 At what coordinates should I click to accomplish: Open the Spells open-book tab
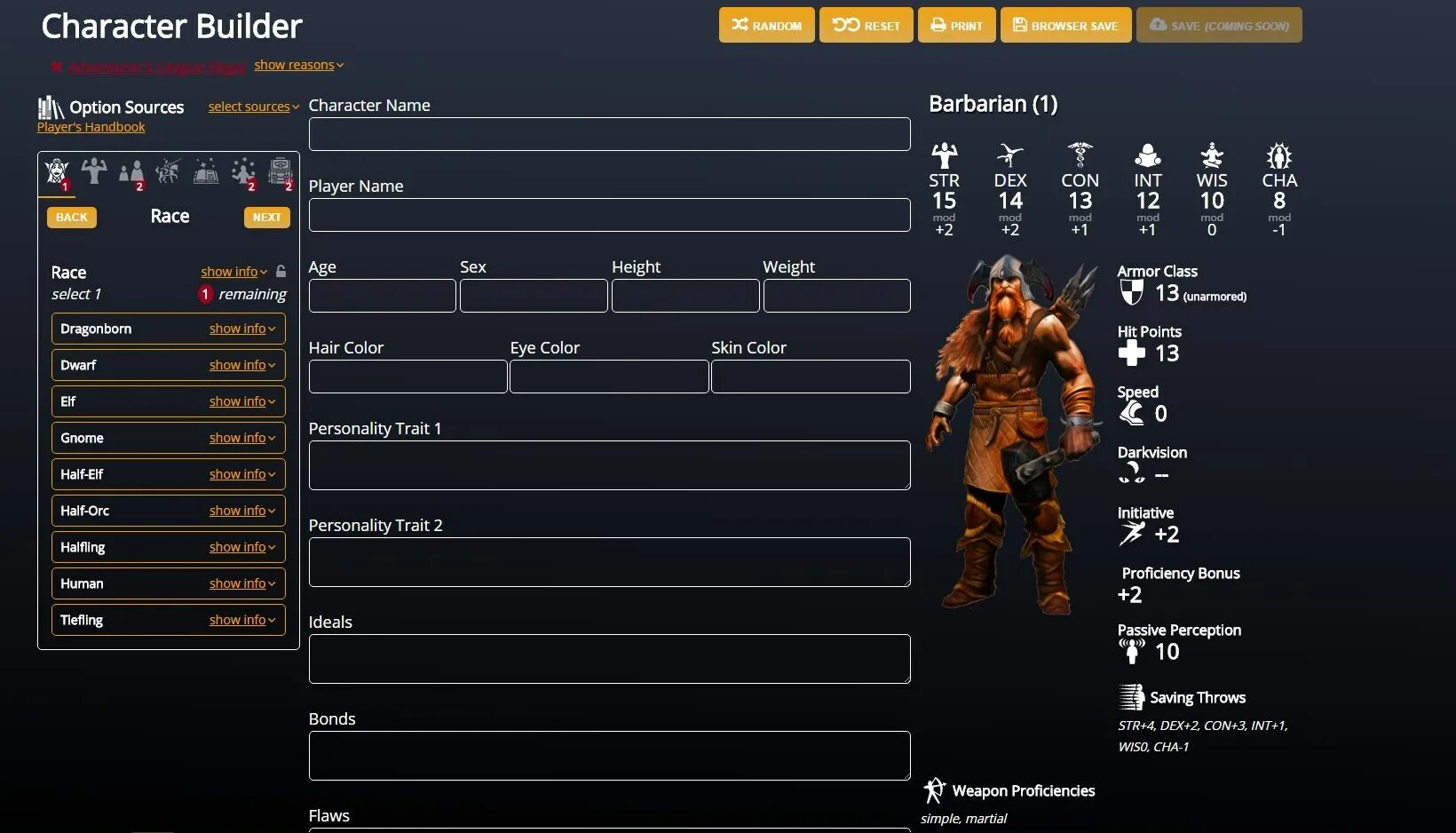click(206, 171)
